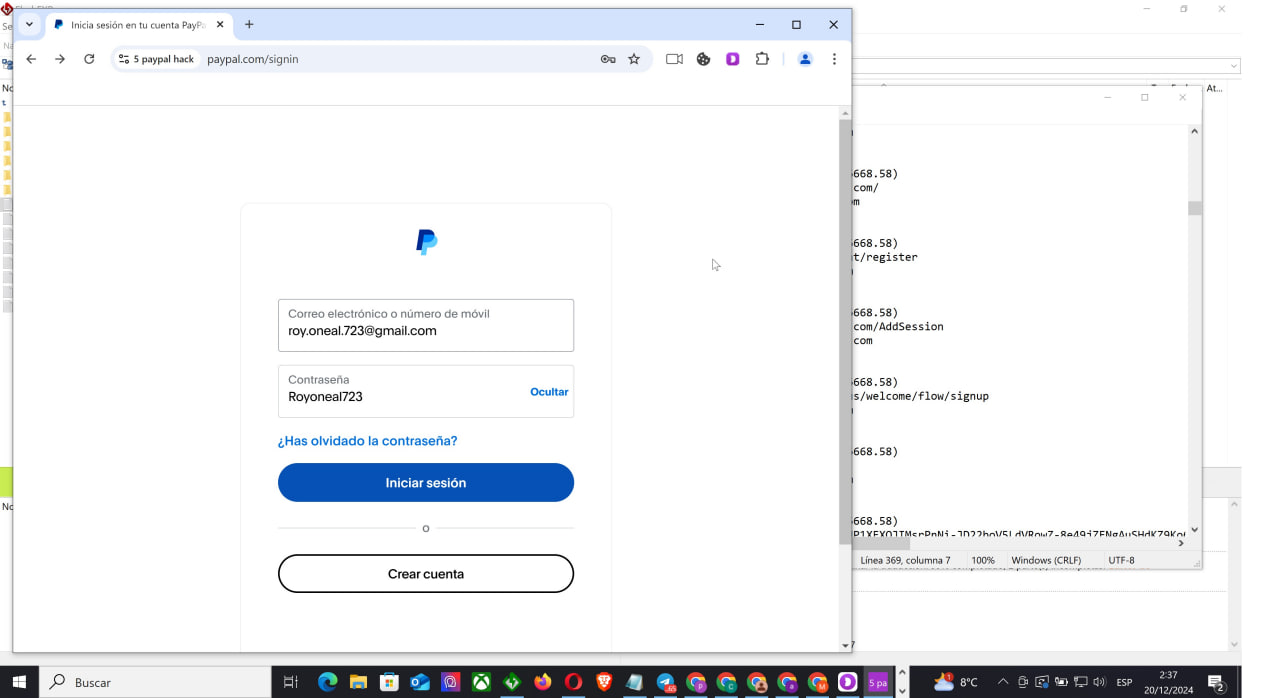Open Xbox app from taskbar
Screen dimensions: 1280x698
481,682
